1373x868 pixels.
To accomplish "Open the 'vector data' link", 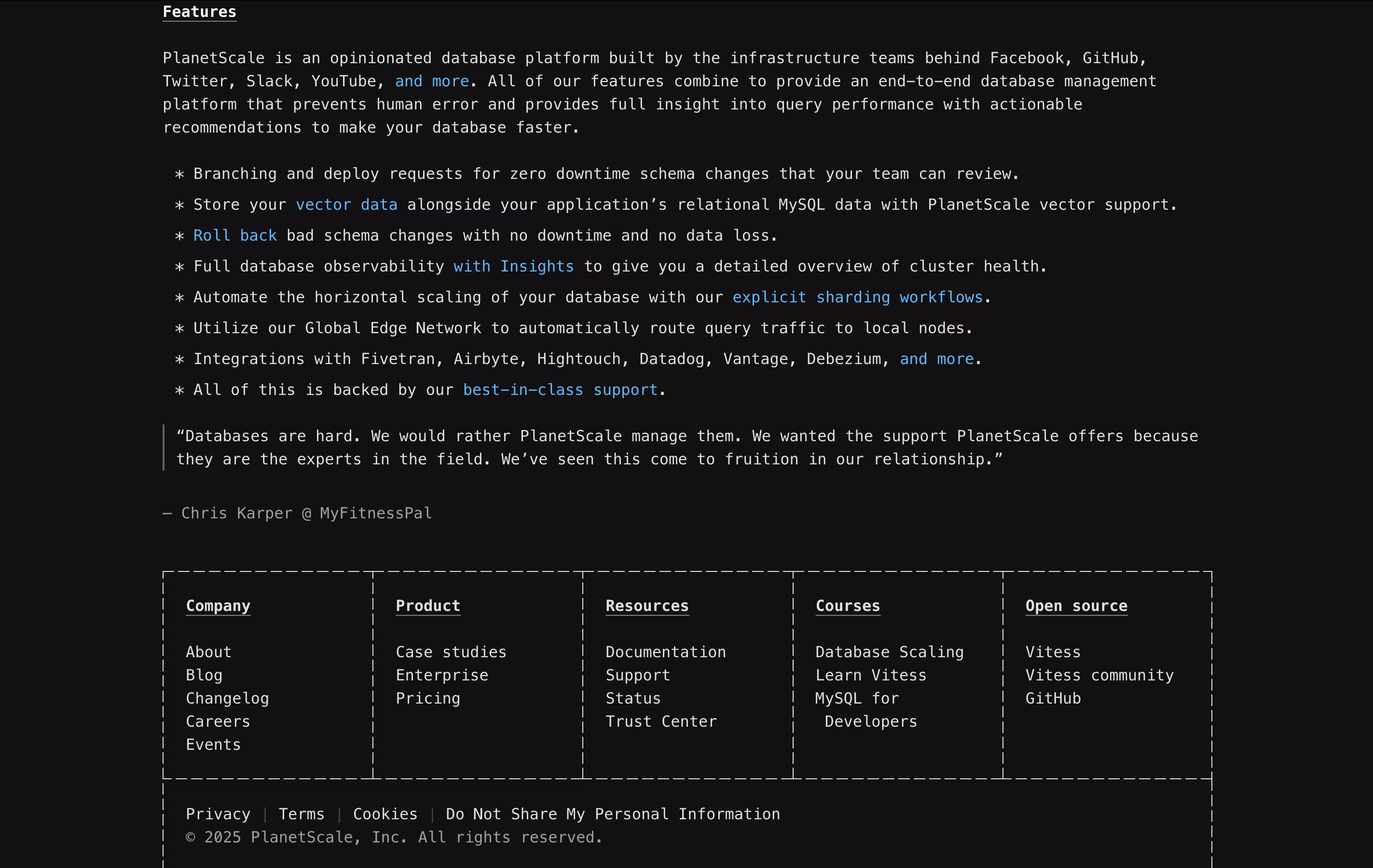I will coord(346,204).
